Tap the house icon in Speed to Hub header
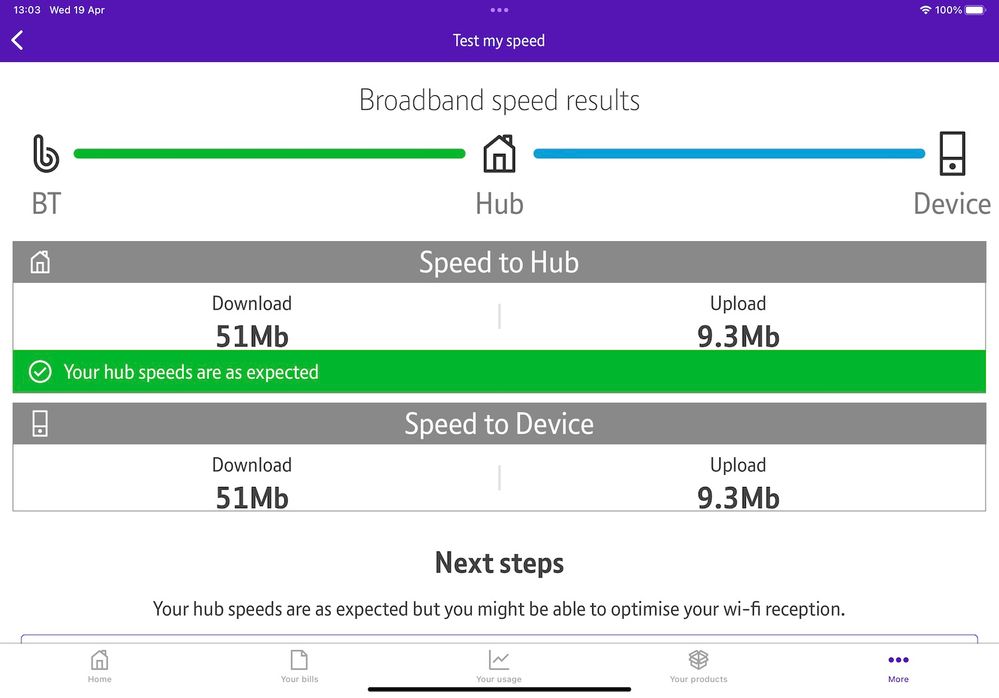Viewport: 999px width, 698px height. (40, 262)
